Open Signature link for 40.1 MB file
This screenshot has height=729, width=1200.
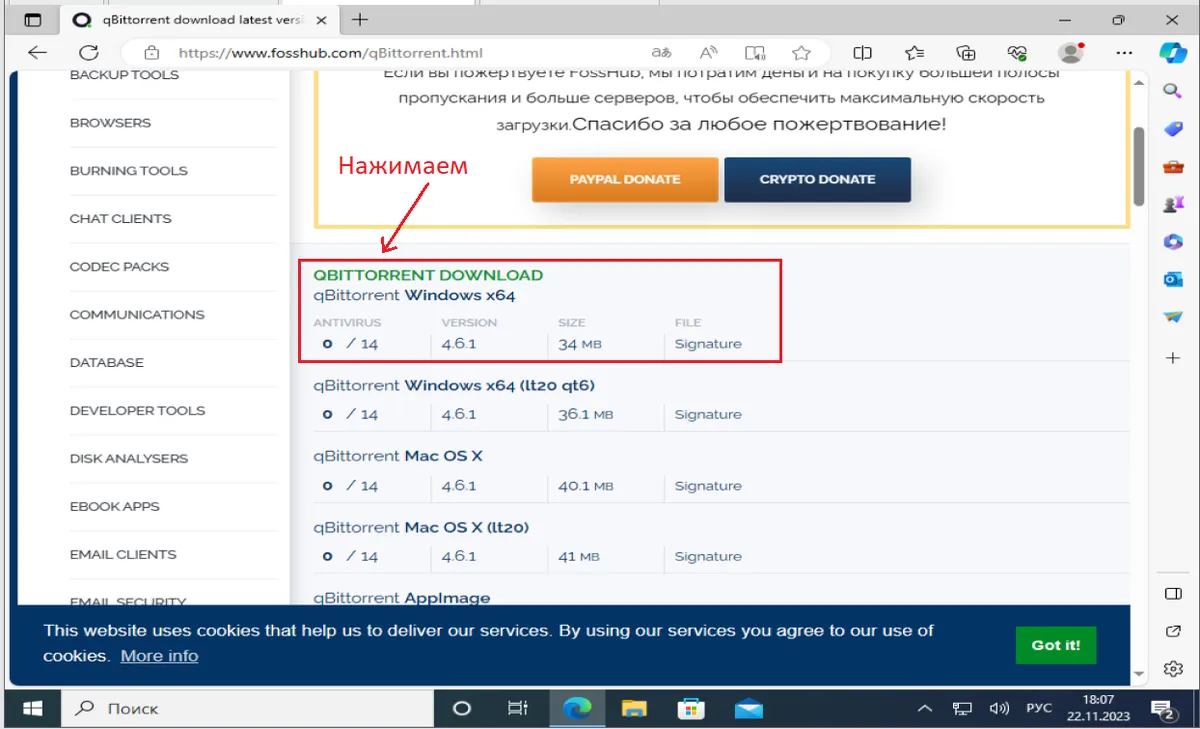708,486
